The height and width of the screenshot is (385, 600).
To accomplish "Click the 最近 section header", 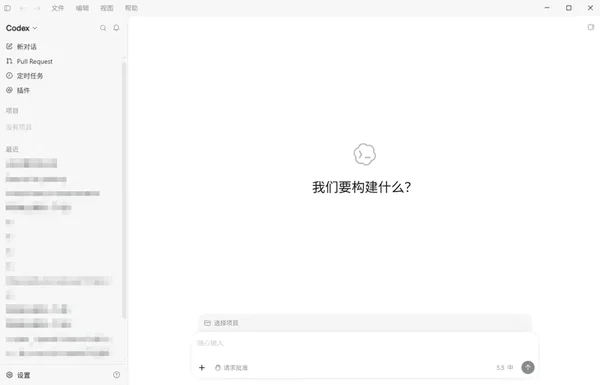I will 12,149.
